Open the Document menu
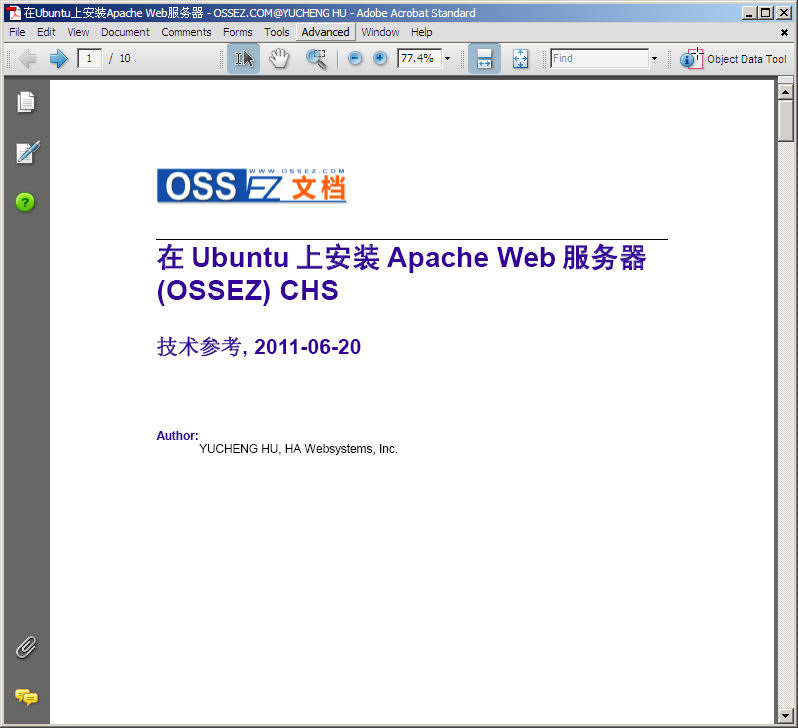Viewport: 798px width, 728px height. tap(125, 32)
